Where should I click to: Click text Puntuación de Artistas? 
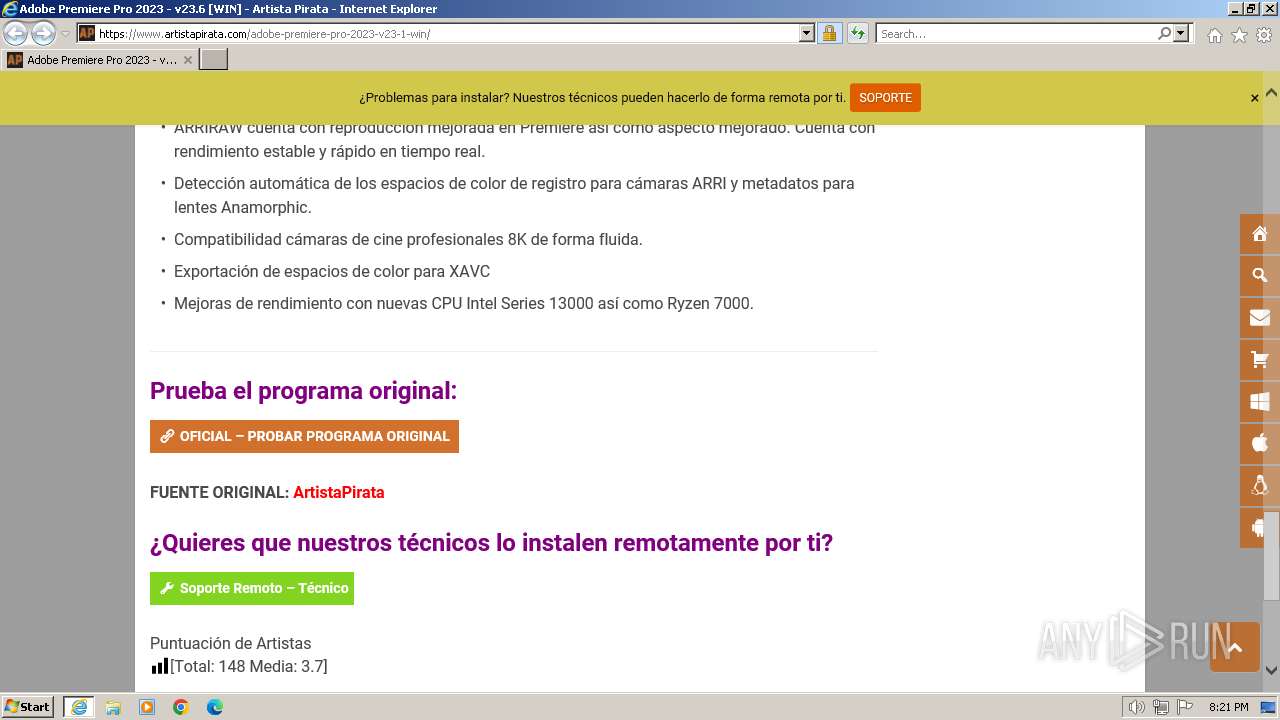(x=230, y=643)
